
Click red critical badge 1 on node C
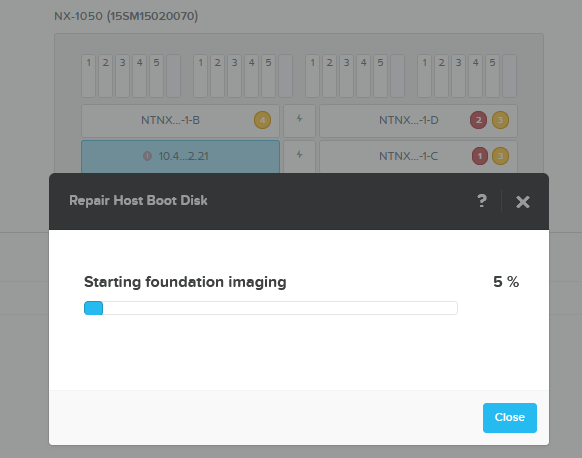tap(480, 156)
